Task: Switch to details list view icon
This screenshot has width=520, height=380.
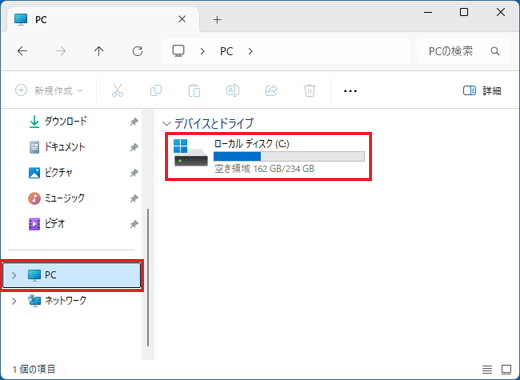Action: [x=487, y=369]
